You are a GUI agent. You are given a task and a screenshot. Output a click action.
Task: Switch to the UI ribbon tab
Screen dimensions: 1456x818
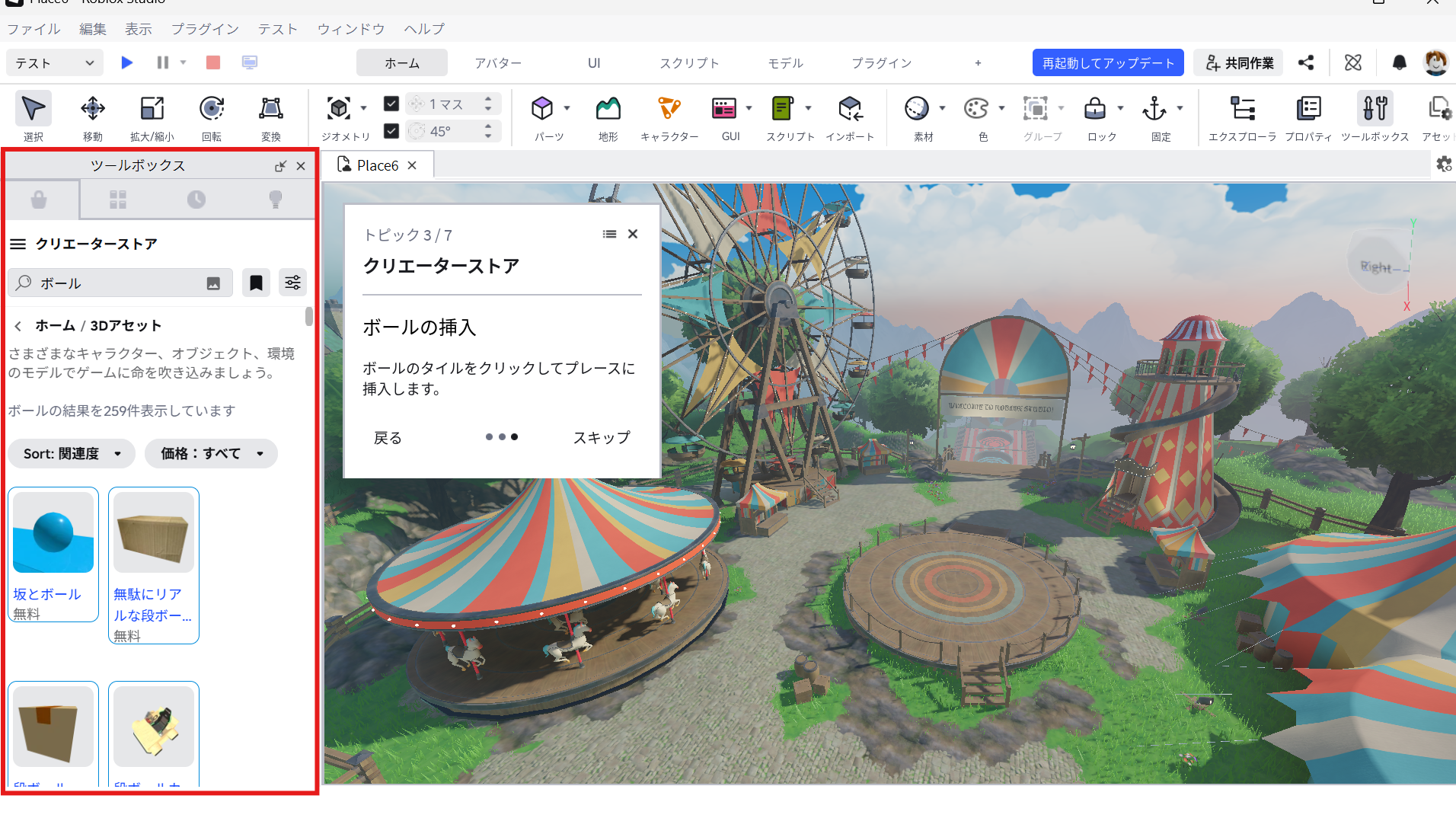tap(594, 62)
